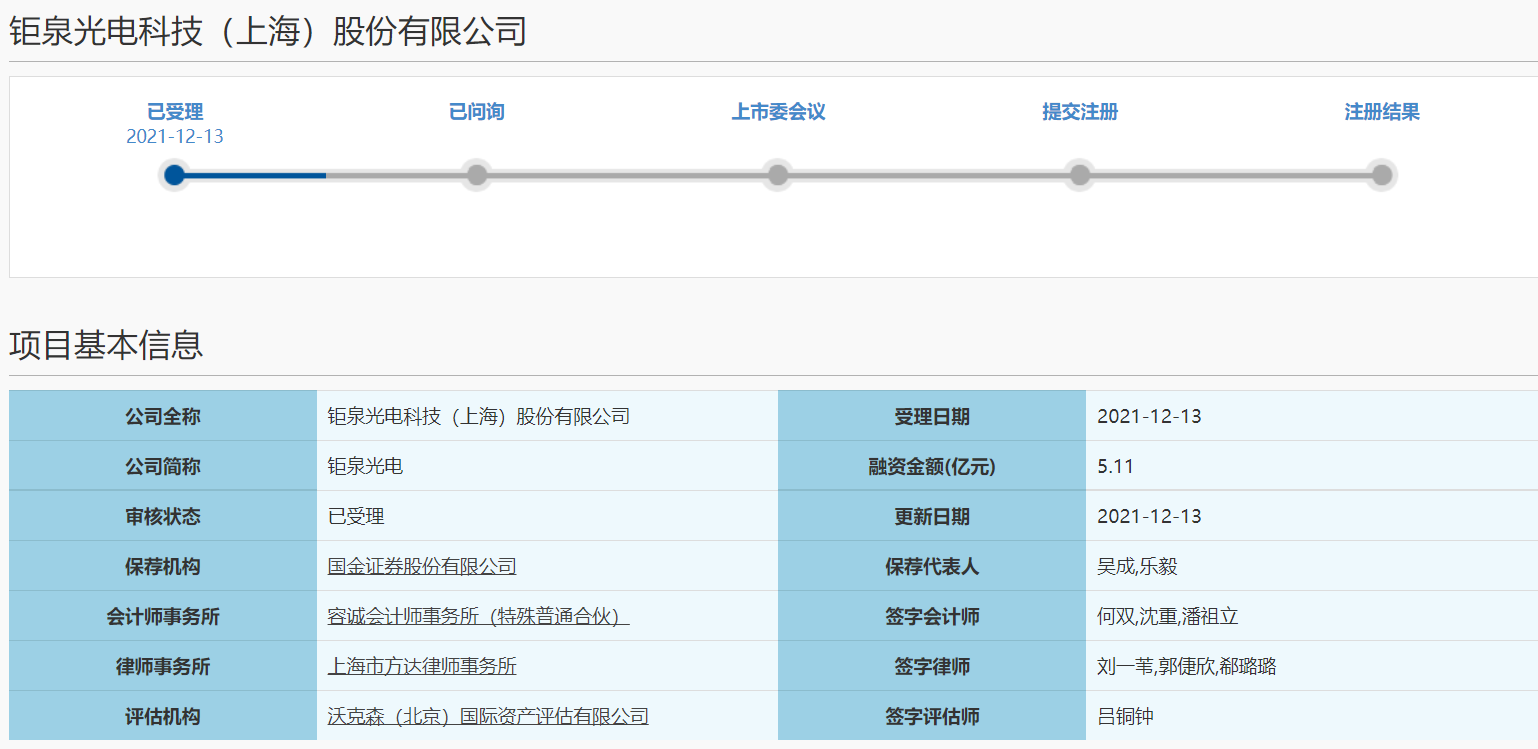
Task: Click the signing appraiser 吕铜钟
Action: [1125, 716]
